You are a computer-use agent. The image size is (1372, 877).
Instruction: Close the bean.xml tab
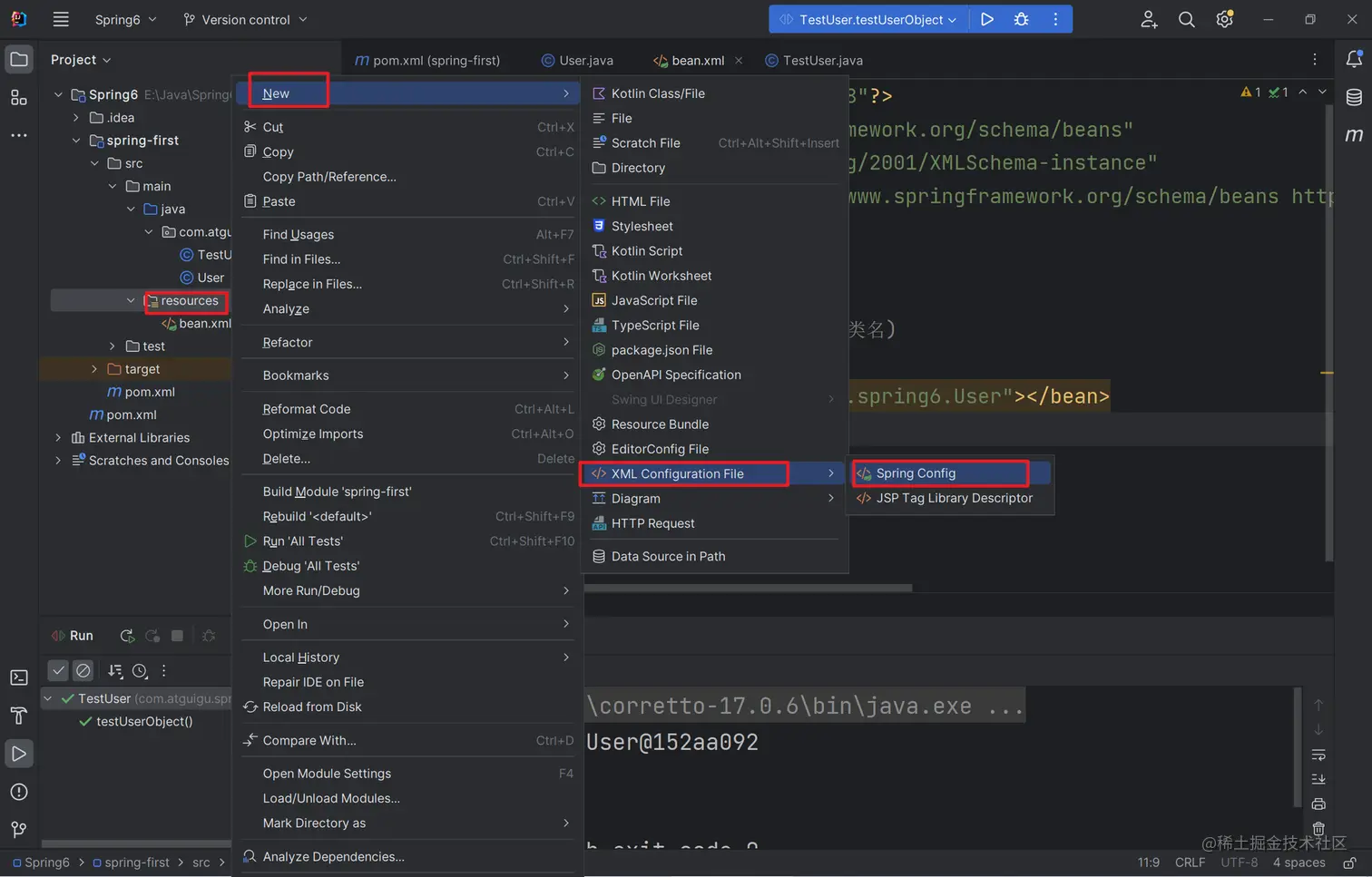739,61
